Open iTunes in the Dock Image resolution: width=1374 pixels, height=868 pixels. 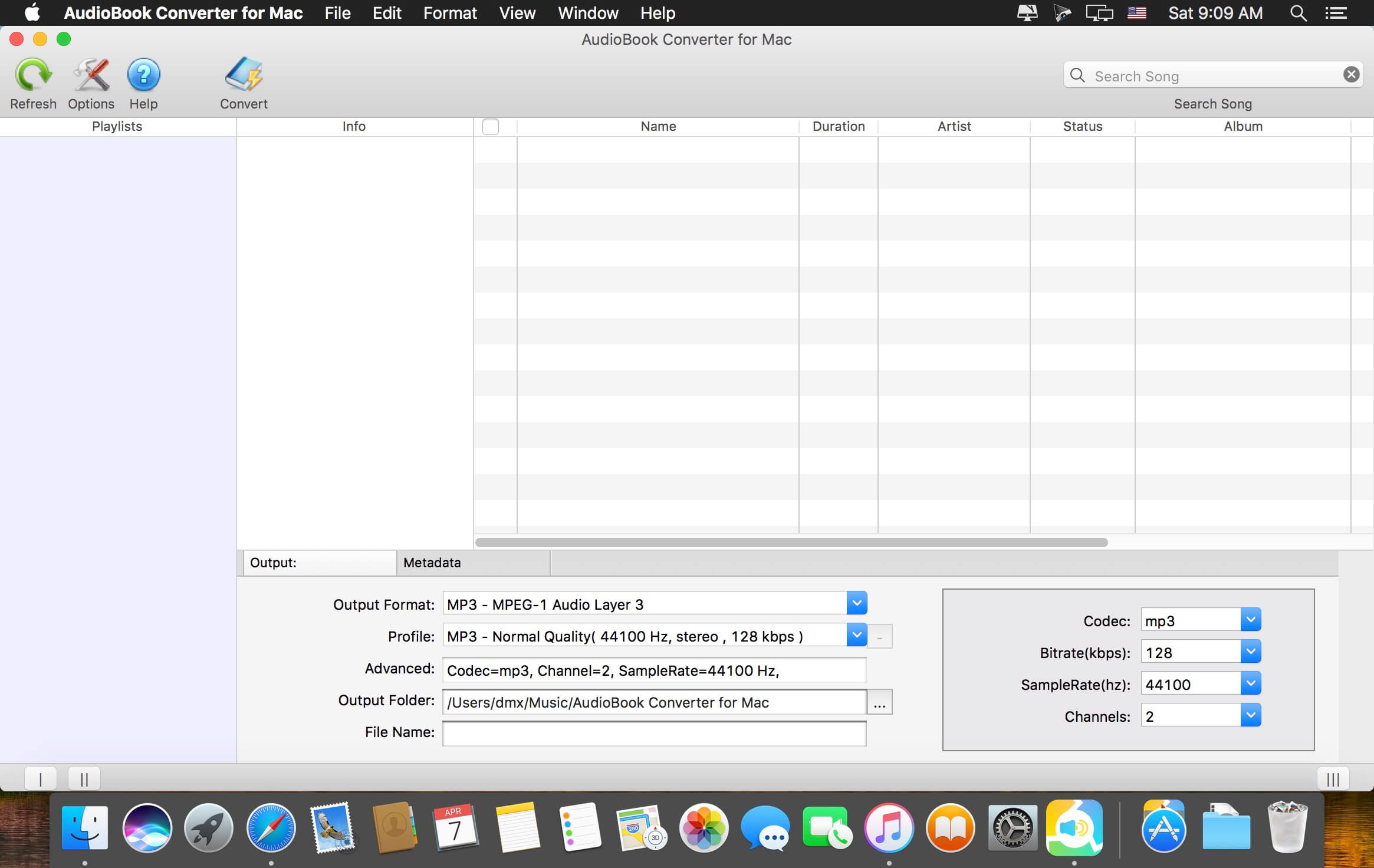click(889, 827)
